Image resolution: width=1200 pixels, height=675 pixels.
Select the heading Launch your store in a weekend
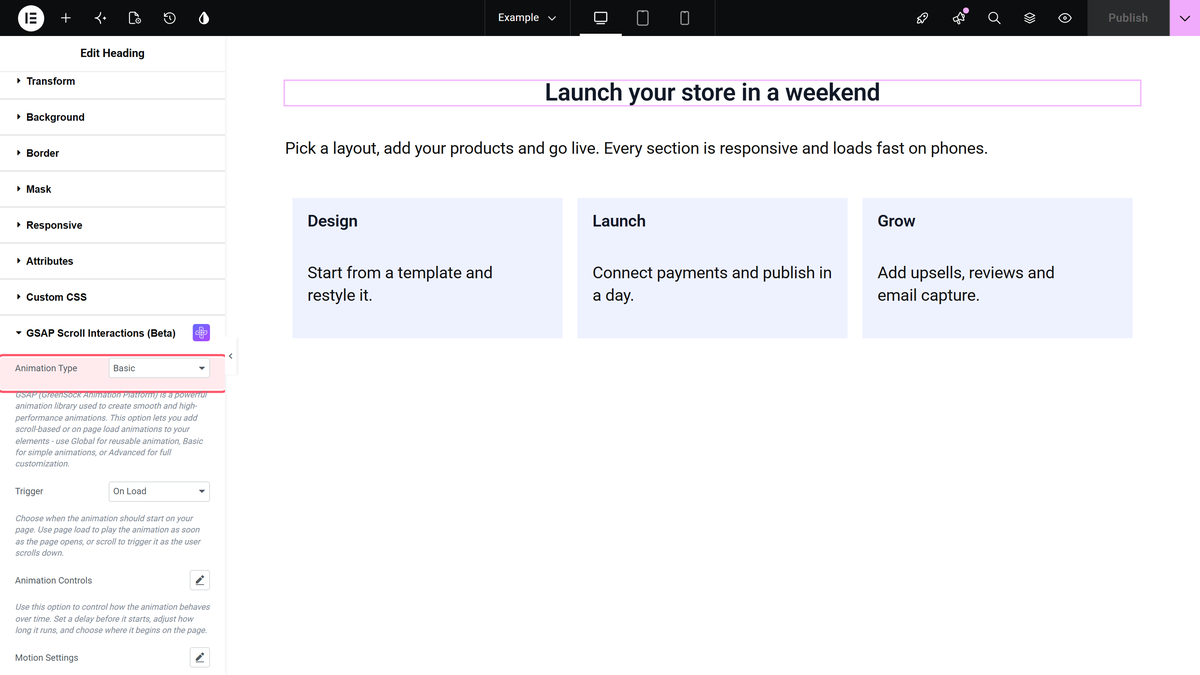(x=712, y=92)
